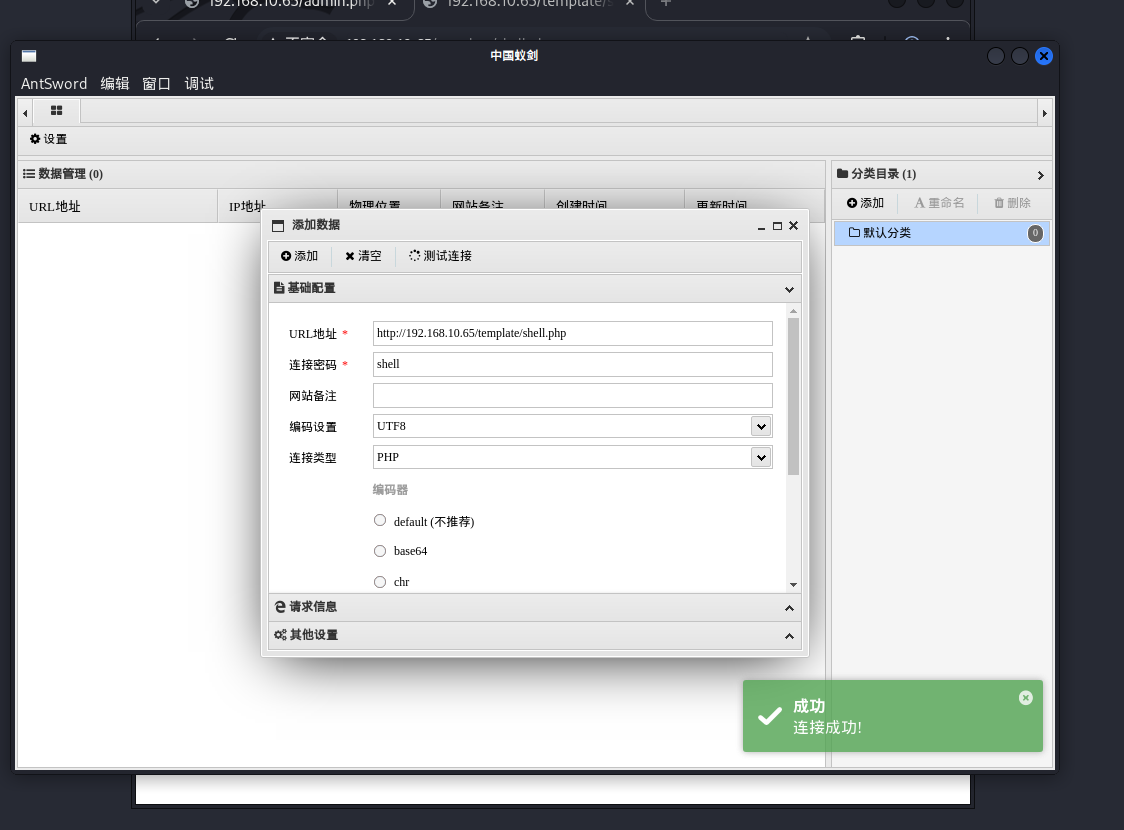Select the chr encoder radio
Image resolution: width=1124 pixels, height=830 pixels.
[380, 582]
